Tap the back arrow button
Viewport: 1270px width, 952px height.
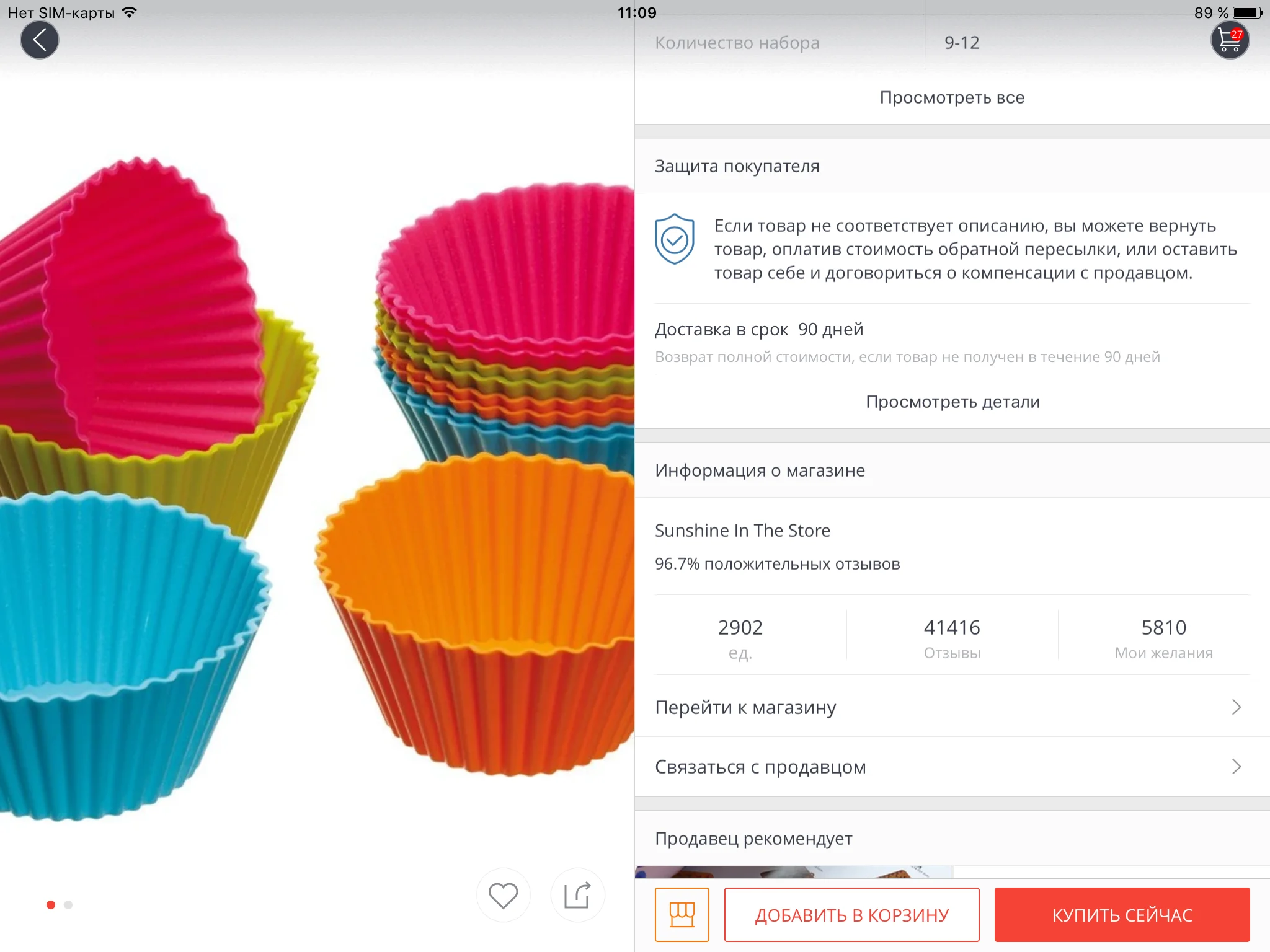coord(40,41)
